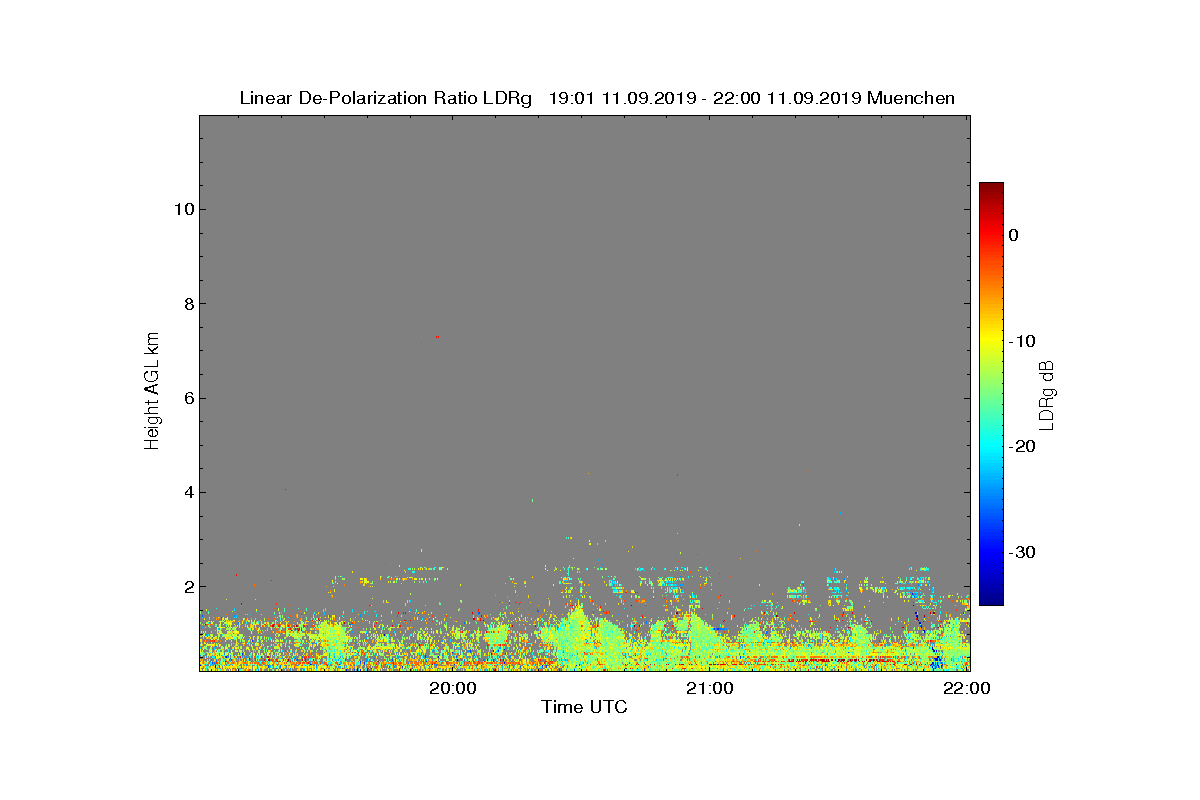The width and height of the screenshot is (1200, 800).
Task: Click the 'LDRg dB' colorbar label
Action: click(1047, 394)
